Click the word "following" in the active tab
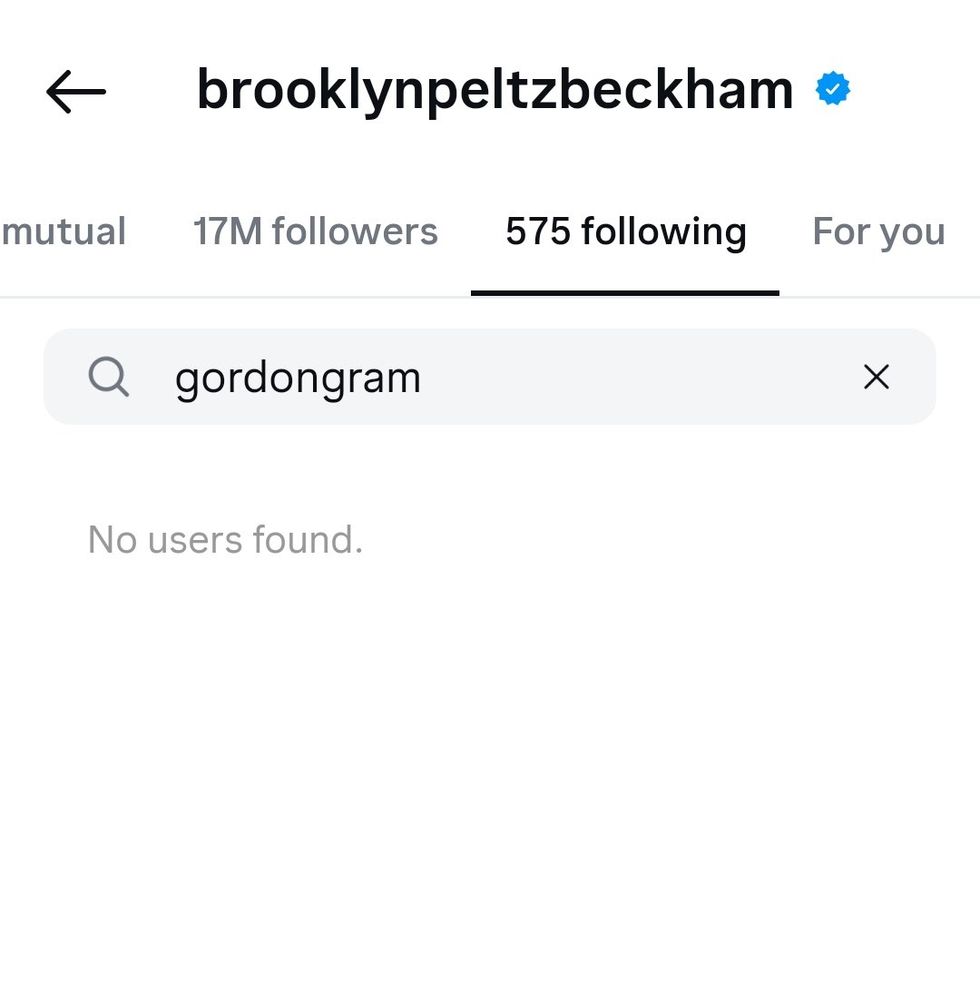The image size is (980, 982). point(664,232)
